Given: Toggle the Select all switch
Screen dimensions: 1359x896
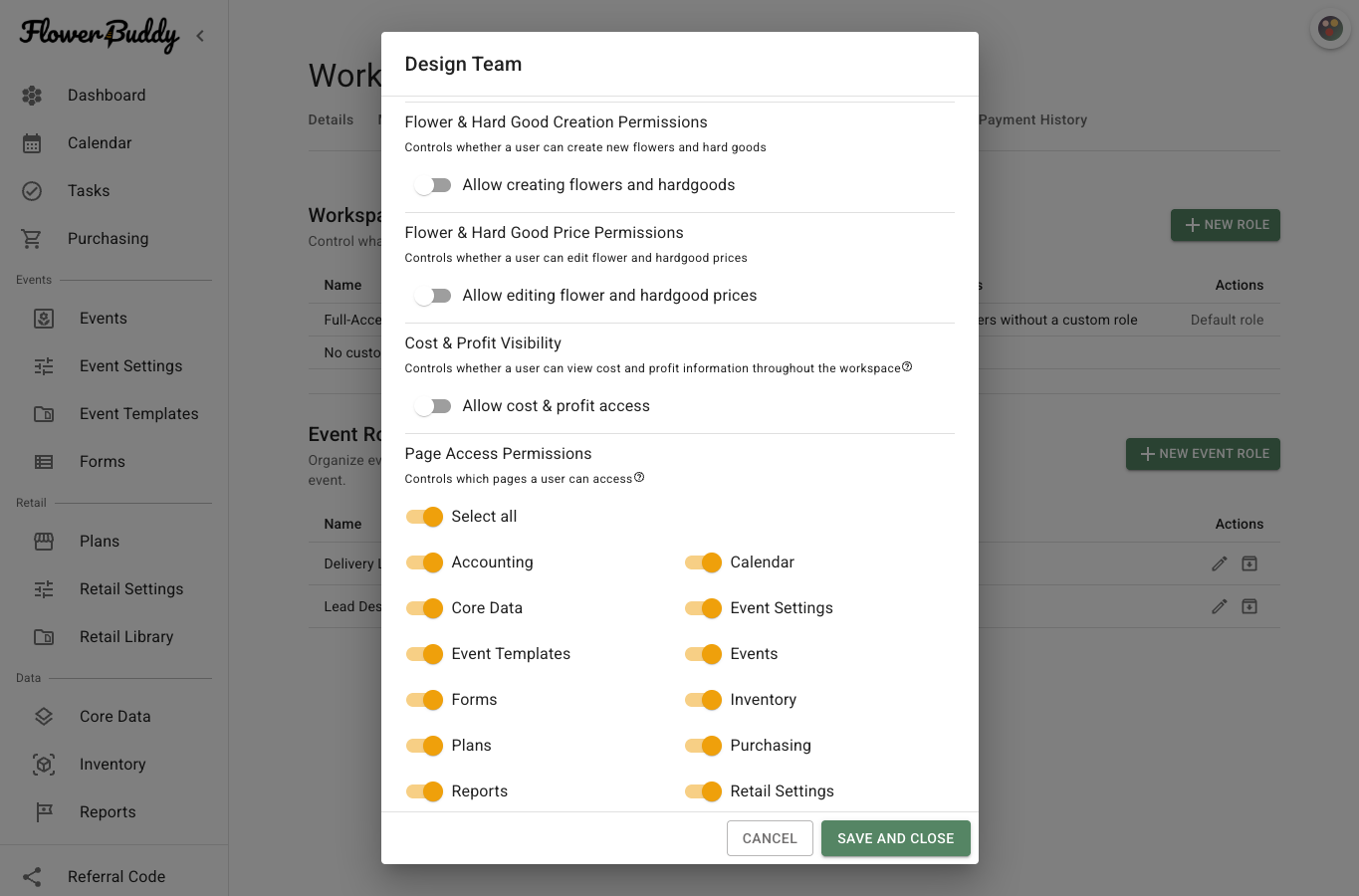Looking at the screenshot, I should [424, 517].
